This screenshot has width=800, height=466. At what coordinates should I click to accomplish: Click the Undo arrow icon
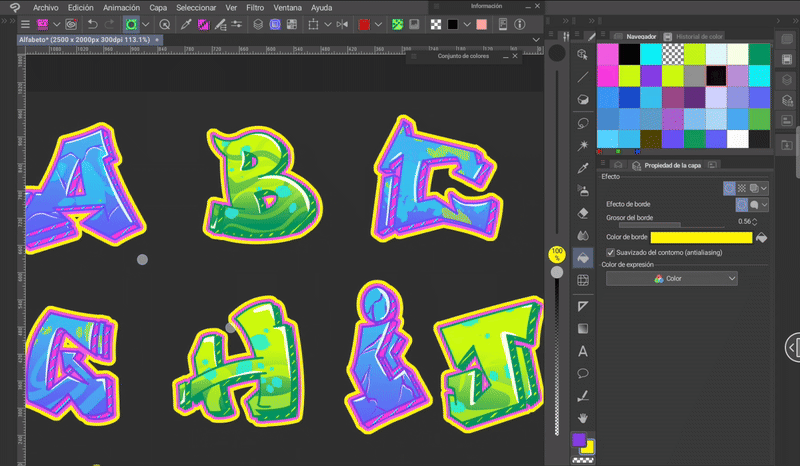coord(92,23)
